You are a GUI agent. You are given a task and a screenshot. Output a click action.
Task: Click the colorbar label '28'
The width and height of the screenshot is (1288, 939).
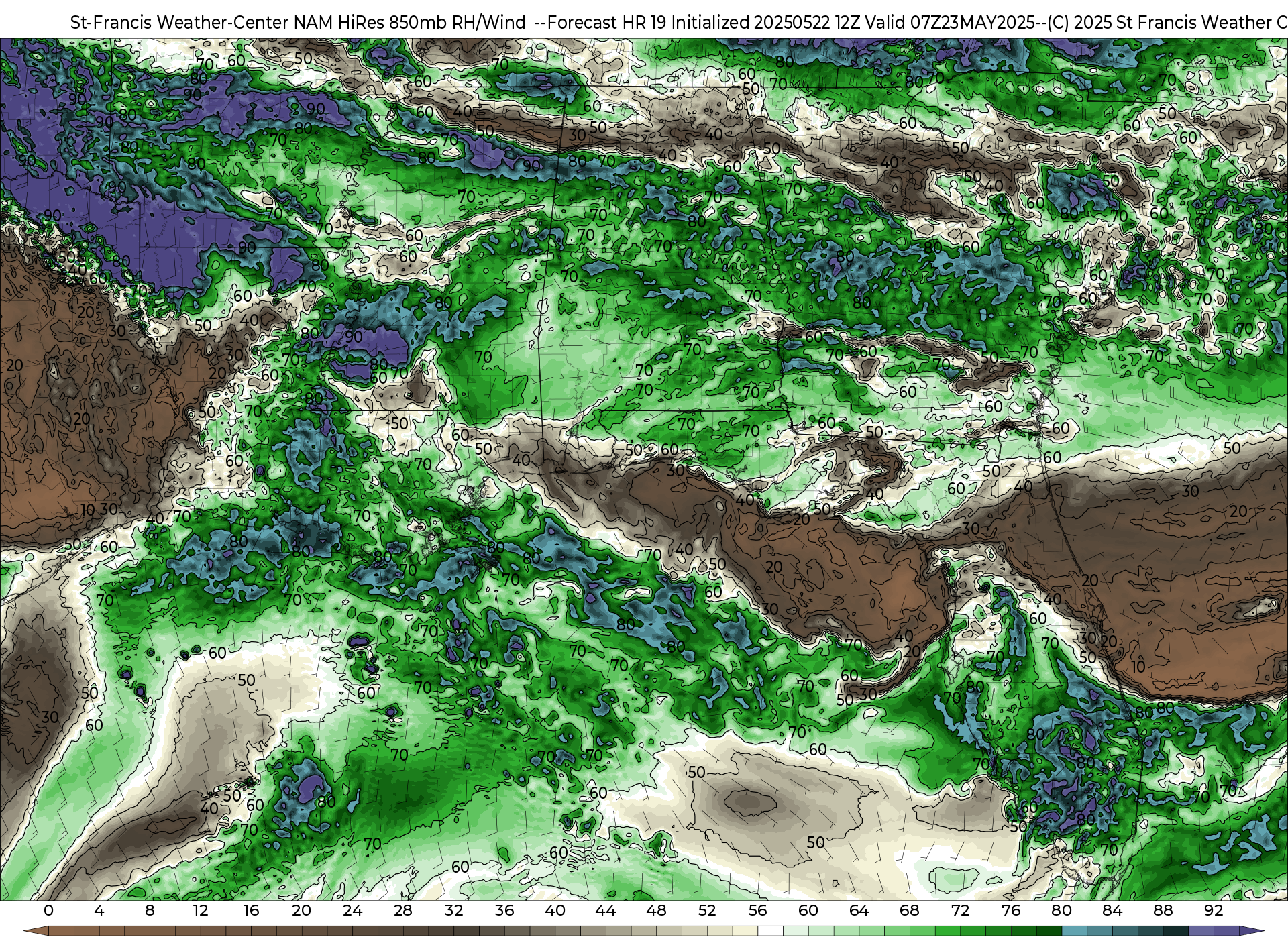point(403,910)
